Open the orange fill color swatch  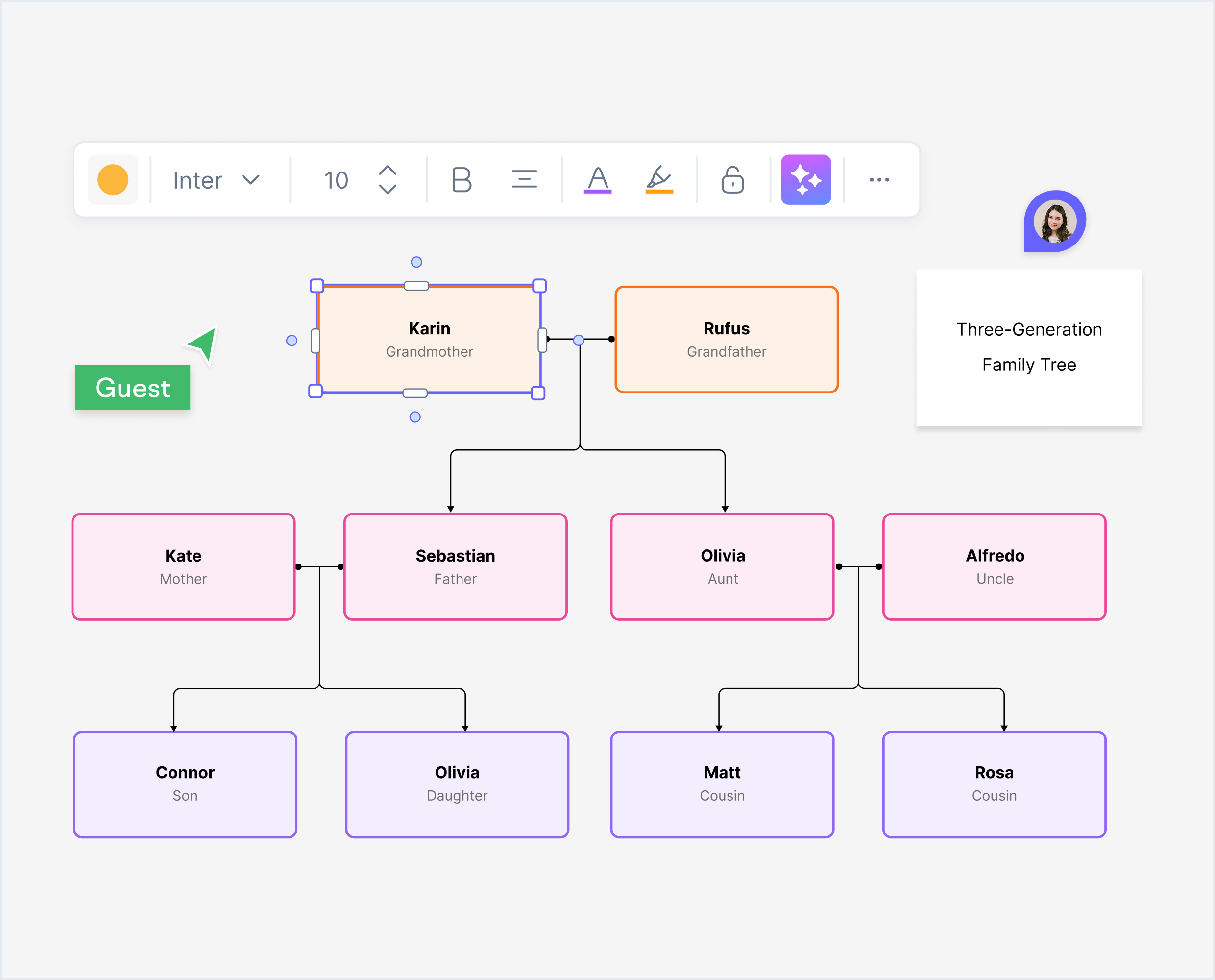[x=113, y=179]
